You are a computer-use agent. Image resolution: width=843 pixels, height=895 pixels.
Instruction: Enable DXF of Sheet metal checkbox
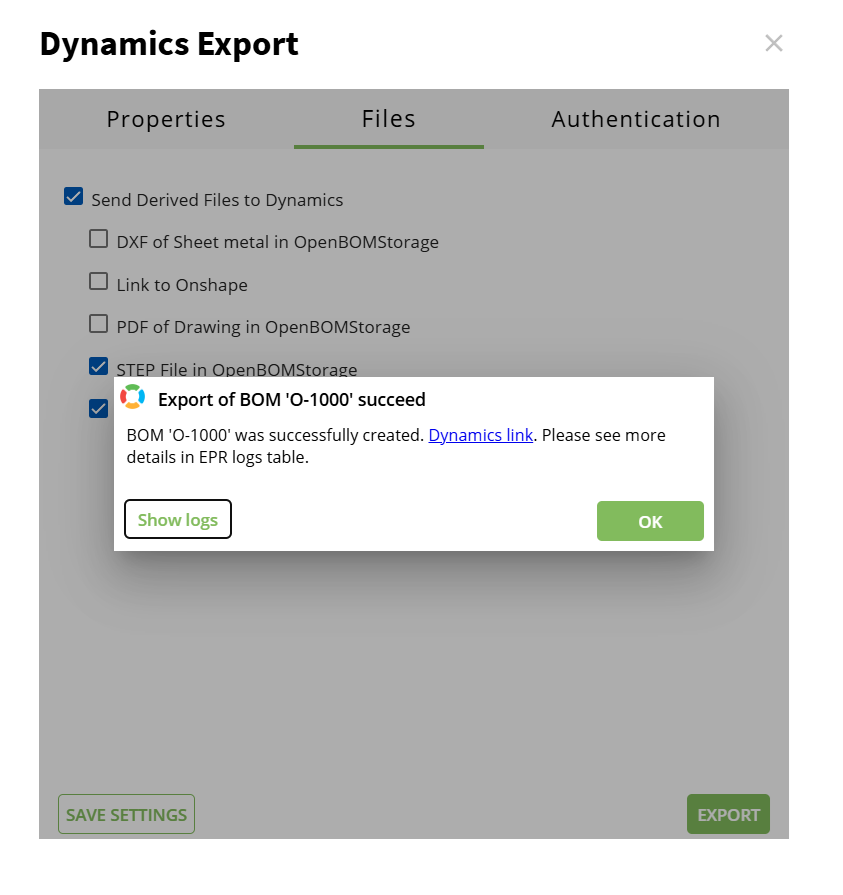[x=98, y=239]
